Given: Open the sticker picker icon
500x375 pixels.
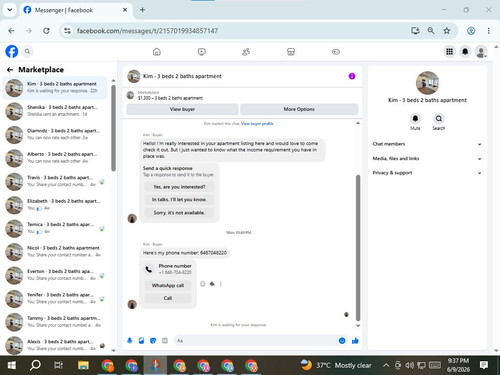Looking at the screenshot, I should (x=153, y=341).
